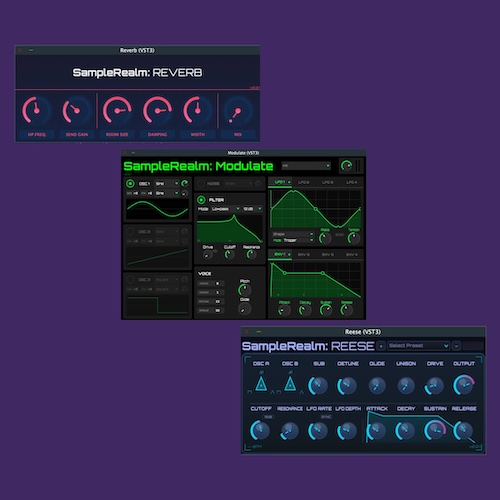This screenshot has height=500, width=500.
Task: Click the OUTPUT knob in Reese
Action: 464,385
